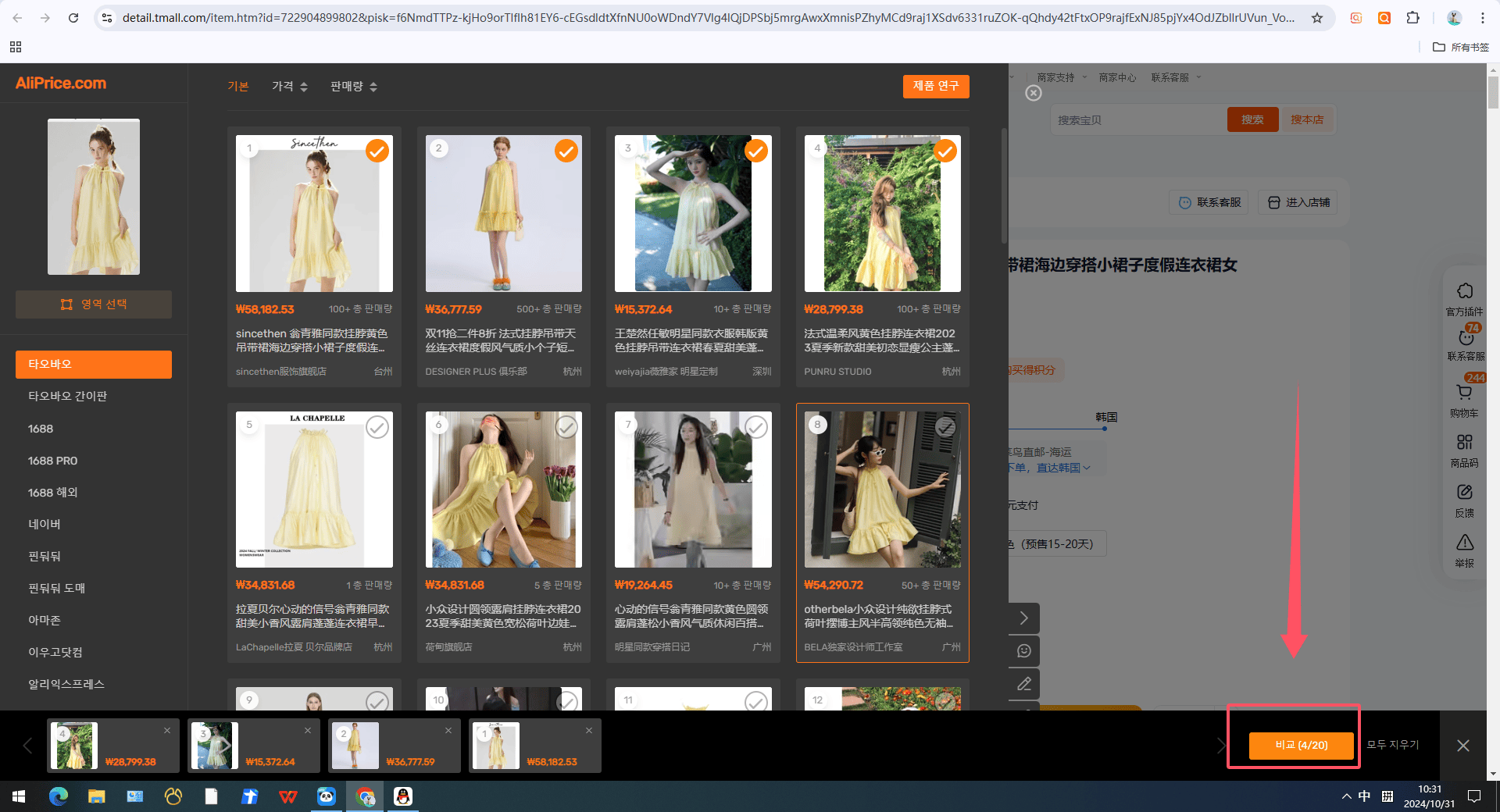The height and width of the screenshot is (812, 1500).
Task: Sort results by 가격 price arrows
Action: pyautogui.click(x=290, y=87)
